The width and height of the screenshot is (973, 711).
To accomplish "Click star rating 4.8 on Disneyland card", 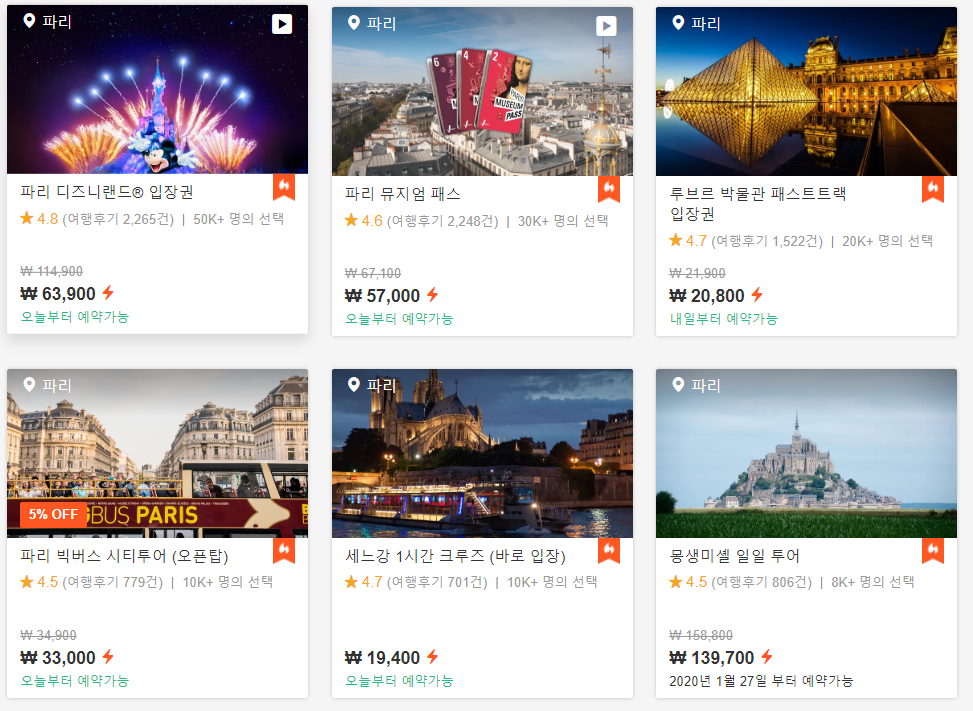I will pyautogui.click(x=39, y=218).
